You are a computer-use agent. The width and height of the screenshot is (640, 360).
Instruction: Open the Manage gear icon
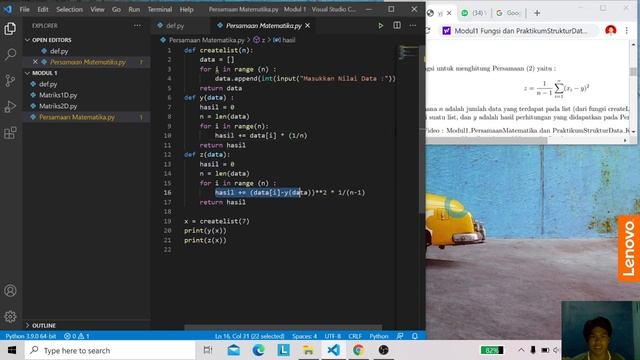coord(10,316)
